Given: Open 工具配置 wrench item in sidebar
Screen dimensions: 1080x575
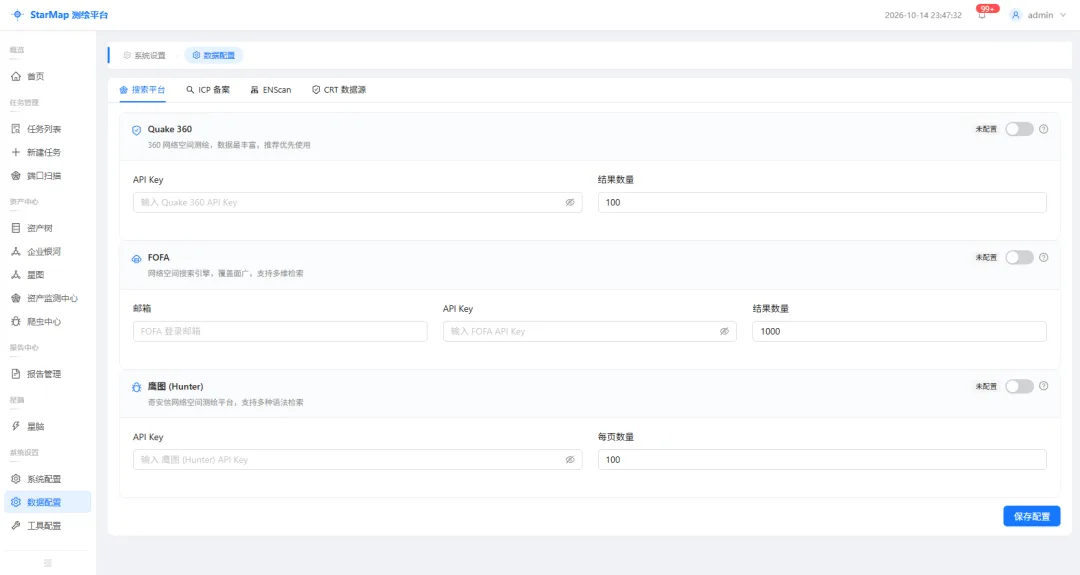Looking at the screenshot, I should click(48, 525).
